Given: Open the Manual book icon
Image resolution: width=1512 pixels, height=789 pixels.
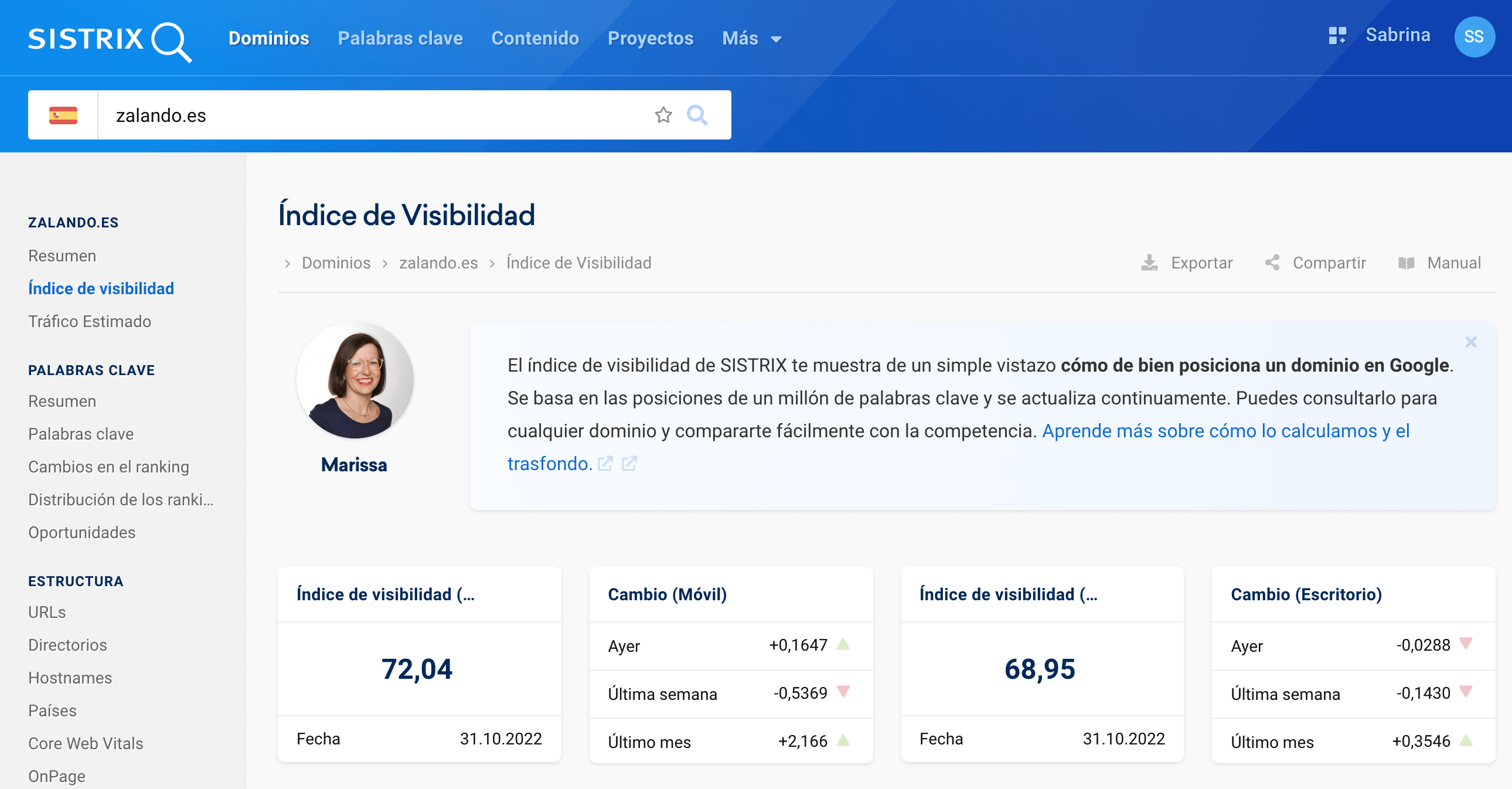Looking at the screenshot, I should [x=1407, y=263].
